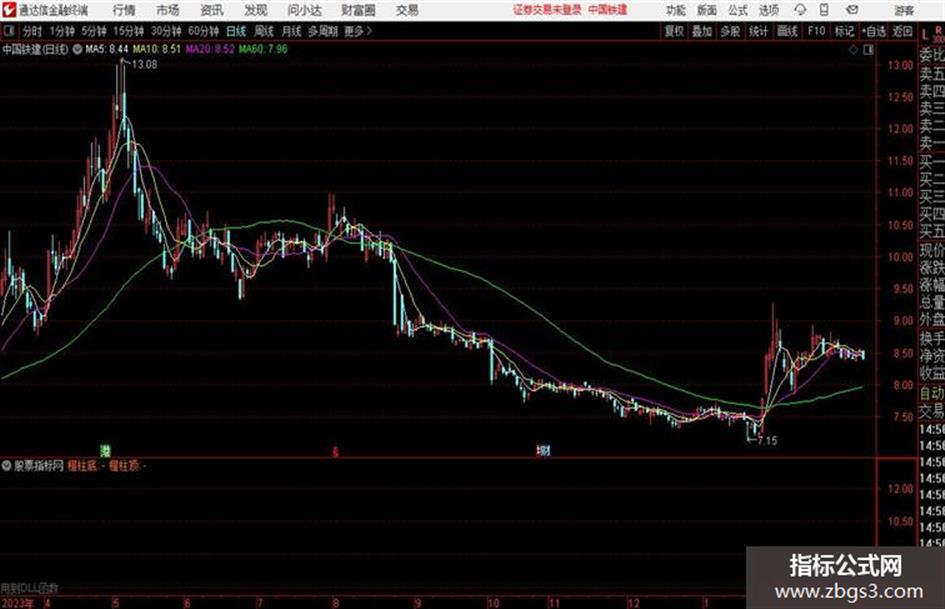Switch to 30分钟 period tab
Image resolution: width=945 pixels, height=609 pixels.
166,31
